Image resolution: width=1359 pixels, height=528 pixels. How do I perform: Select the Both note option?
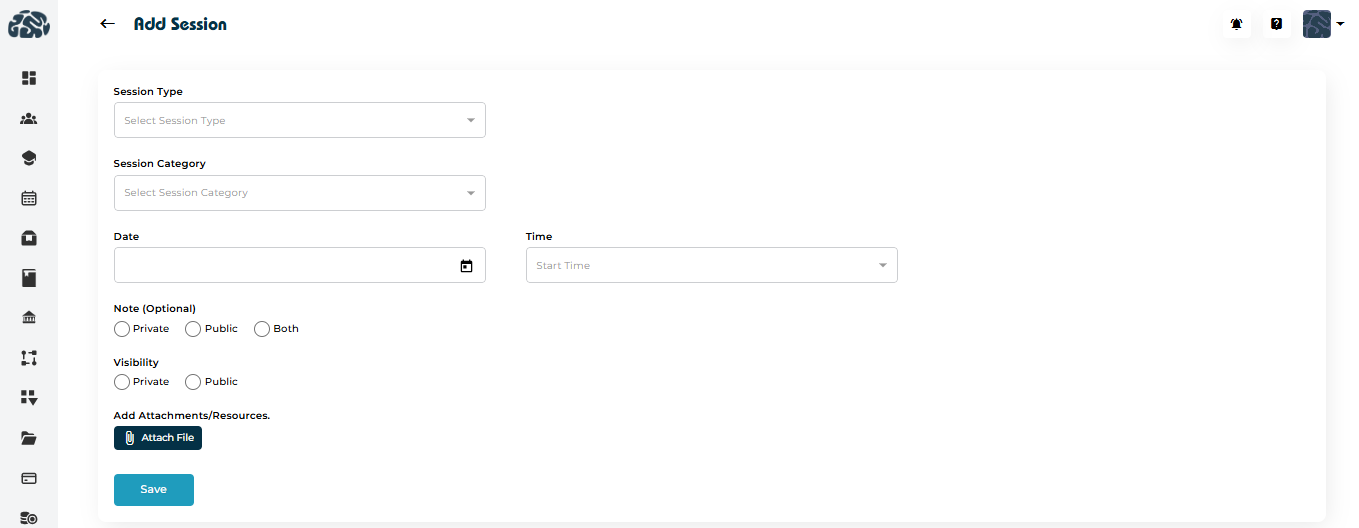[x=262, y=329]
